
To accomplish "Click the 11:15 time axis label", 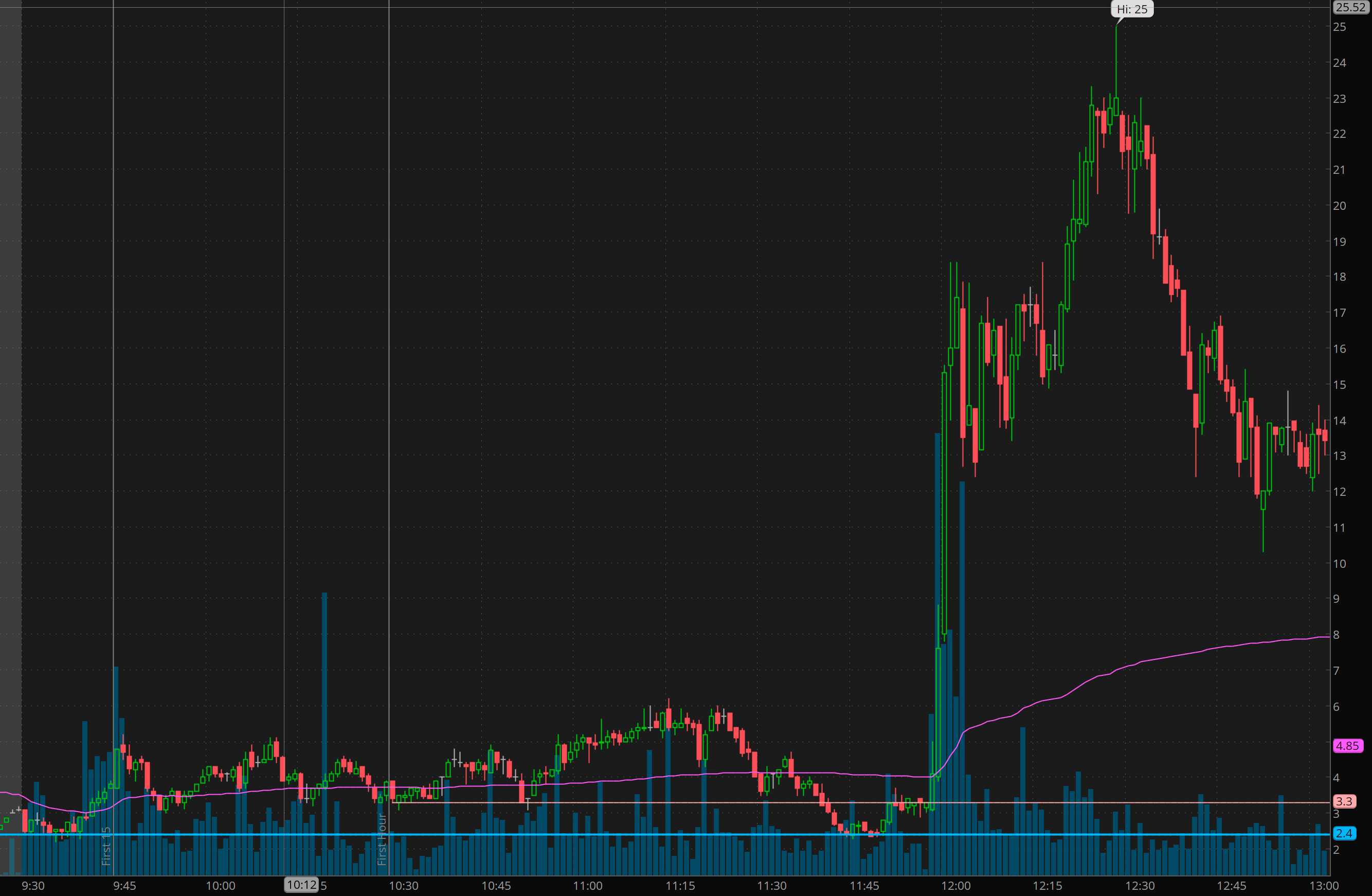I will [680, 886].
